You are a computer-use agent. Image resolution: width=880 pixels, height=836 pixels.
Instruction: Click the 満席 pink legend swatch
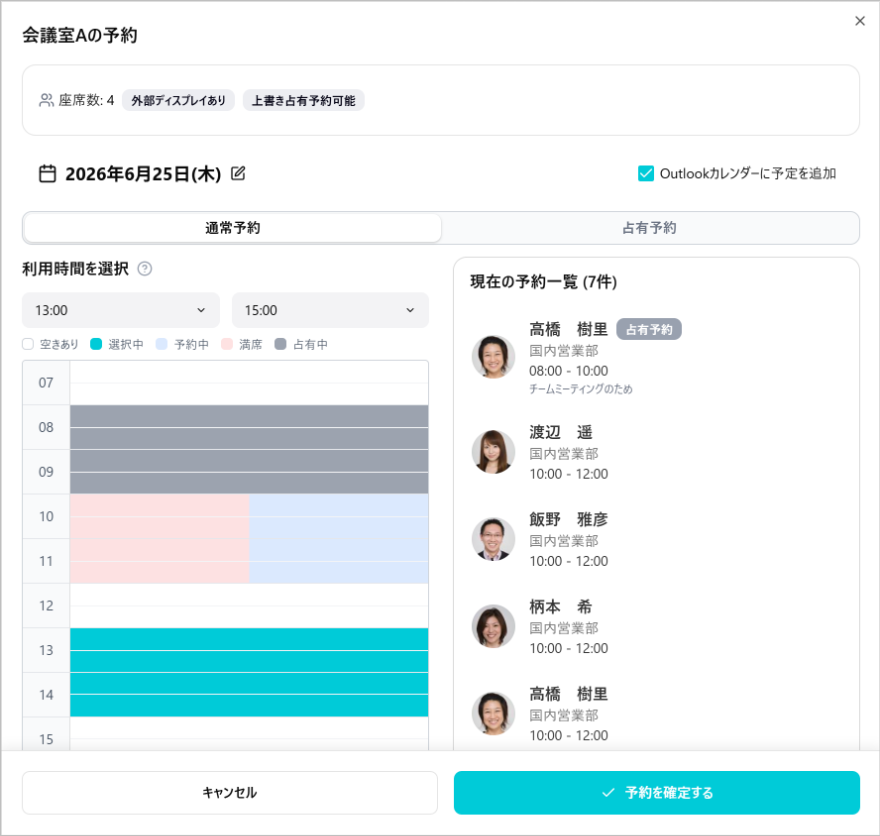[x=227, y=344]
